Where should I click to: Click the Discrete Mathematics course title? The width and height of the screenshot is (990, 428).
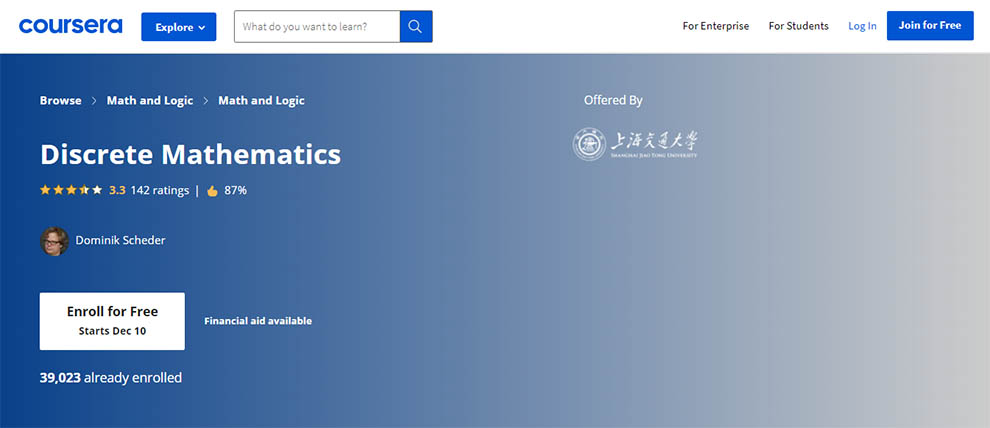(190, 154)
